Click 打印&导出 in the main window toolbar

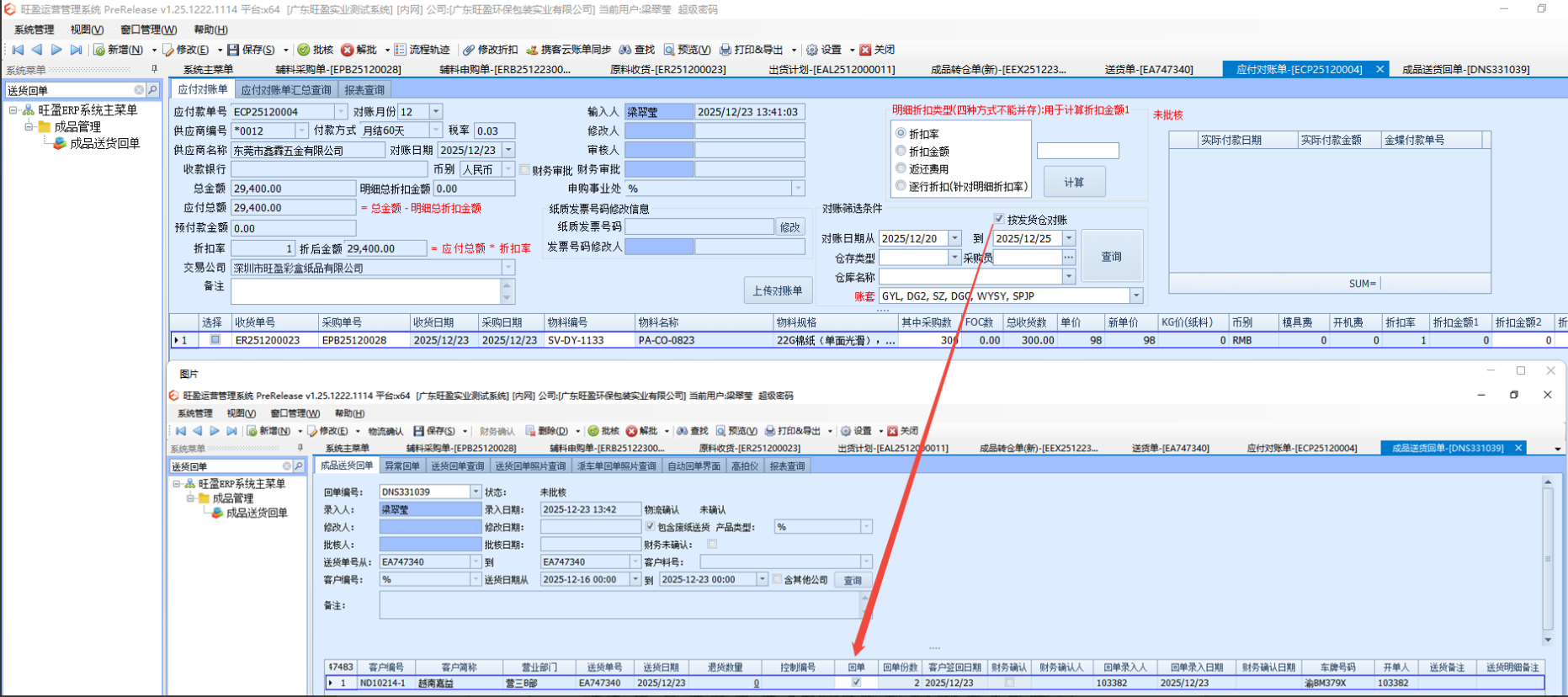point(752,50)
